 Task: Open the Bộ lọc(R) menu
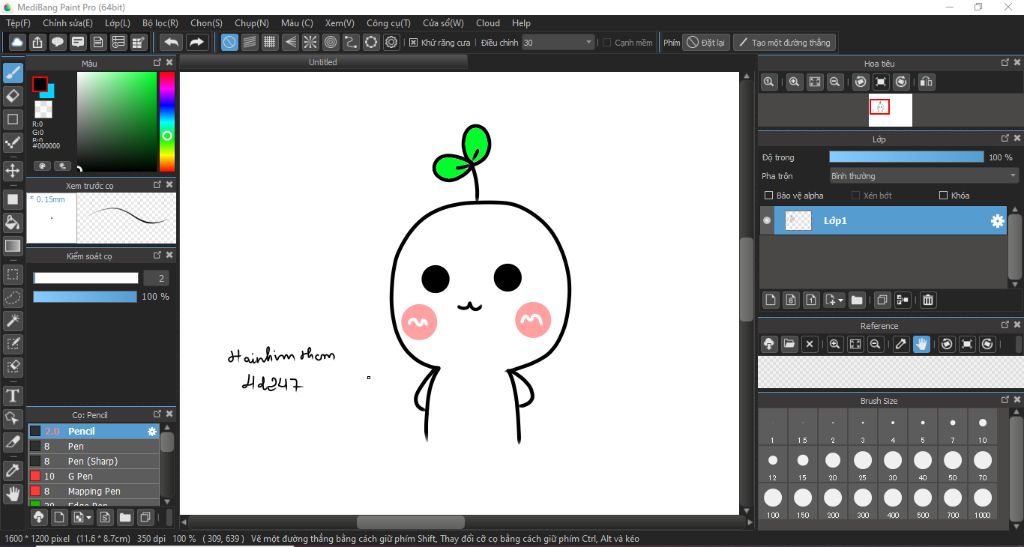point(160,23)
